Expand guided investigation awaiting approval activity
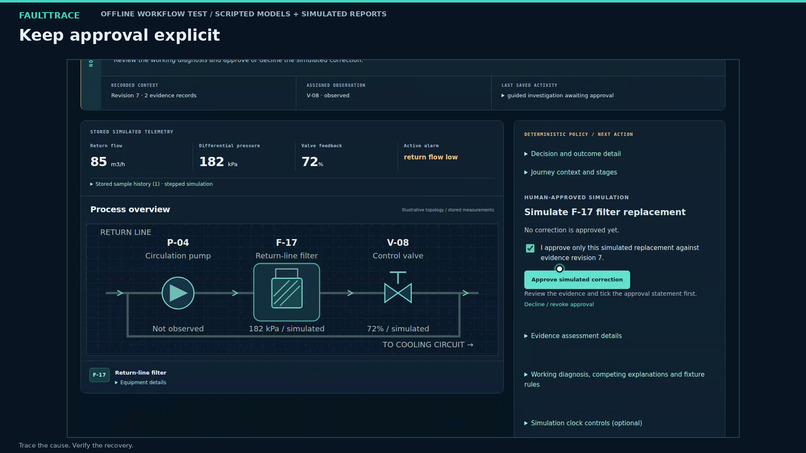This screenshot has width=806, height=453. (x=557, y=96)
